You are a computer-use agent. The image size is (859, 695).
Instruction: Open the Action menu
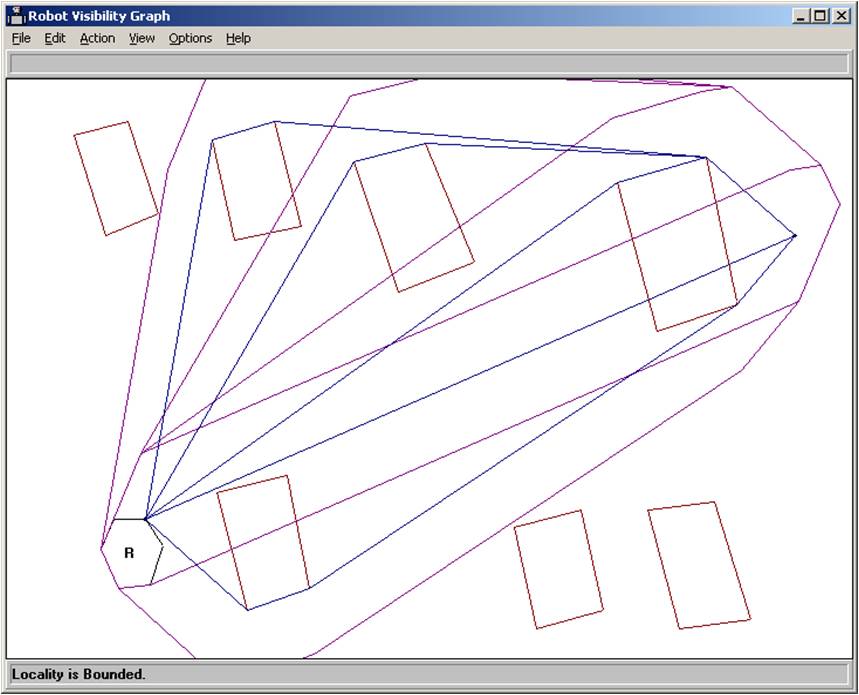pyautogui.click(x=98, y=38)
